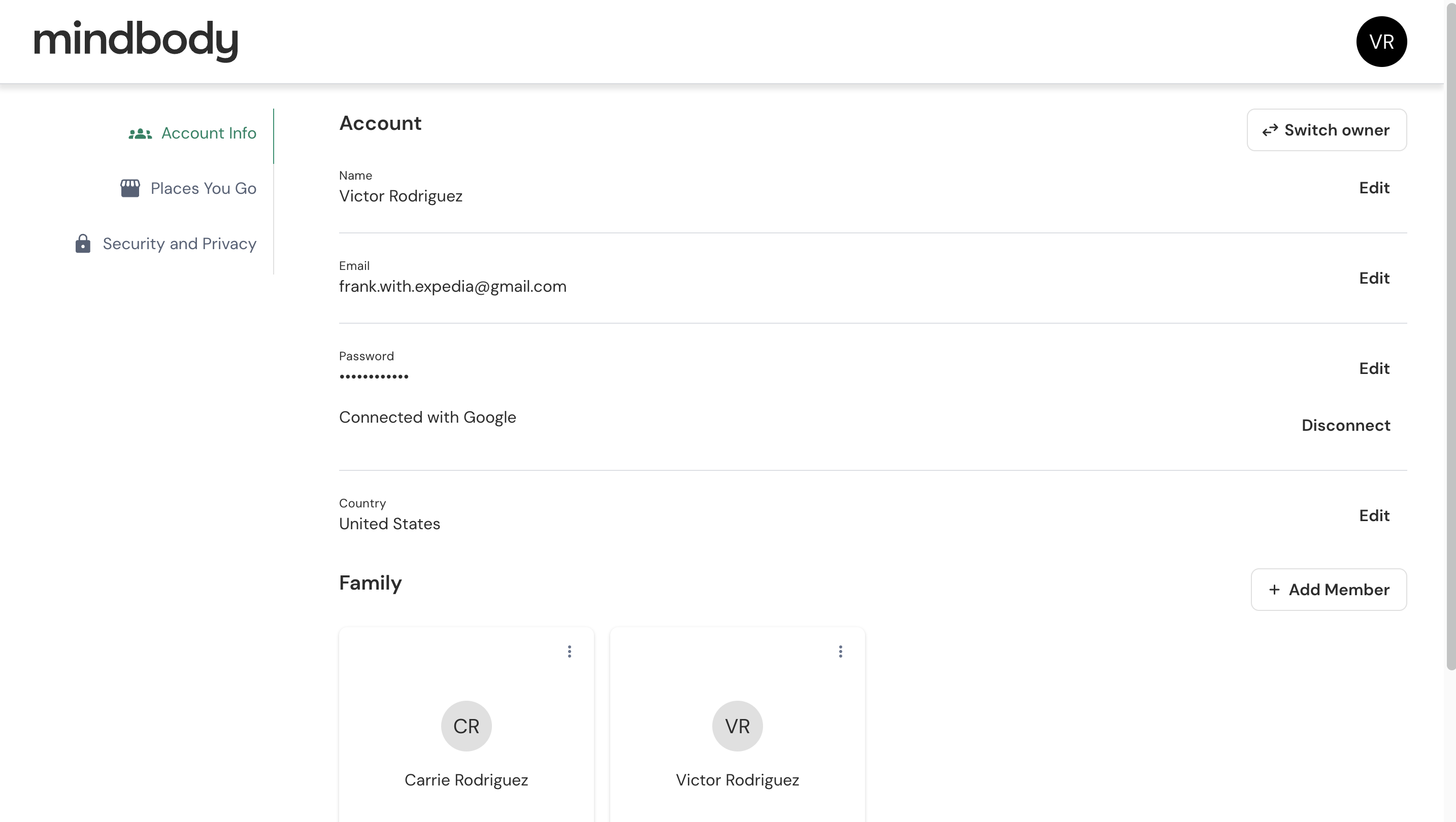Click the mindbody logo
Image resolution: width=1456 pixels, height=822 pixels.
pyautogui.click(x=136, y=41)
